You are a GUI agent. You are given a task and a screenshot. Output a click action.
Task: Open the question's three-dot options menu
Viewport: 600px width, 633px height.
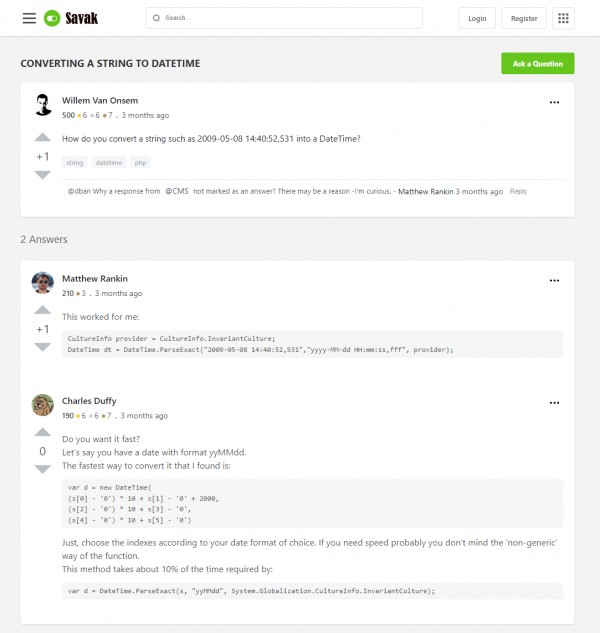coord(554,102)
